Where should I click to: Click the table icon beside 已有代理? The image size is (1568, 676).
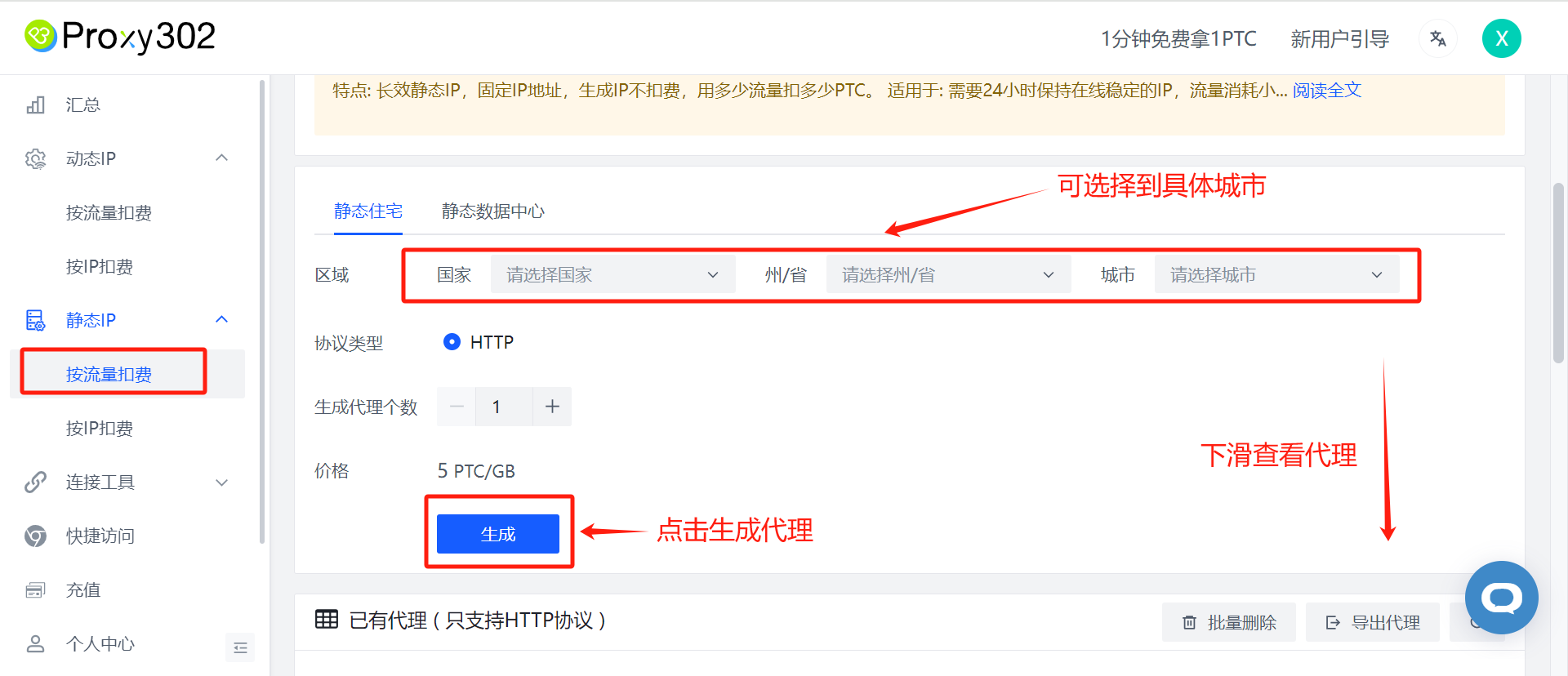pyautogui.click(x=327, y=620)
